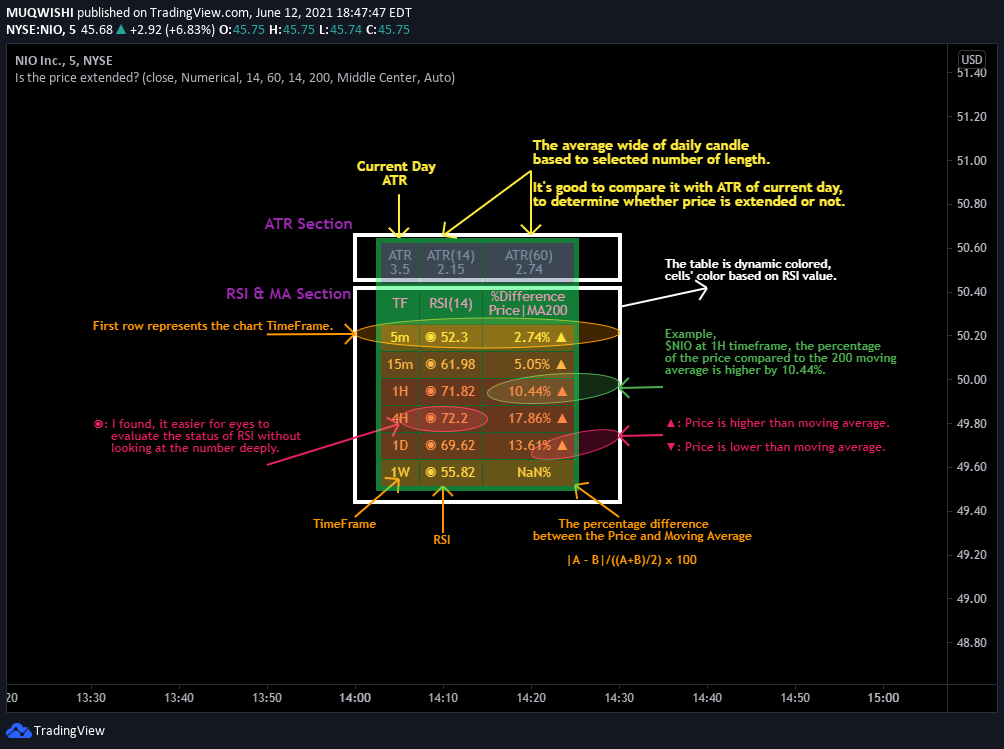This screenshot has width=1004, height=749.
Task: Click the 49.40 price axis label
Action: coord(971,511)
